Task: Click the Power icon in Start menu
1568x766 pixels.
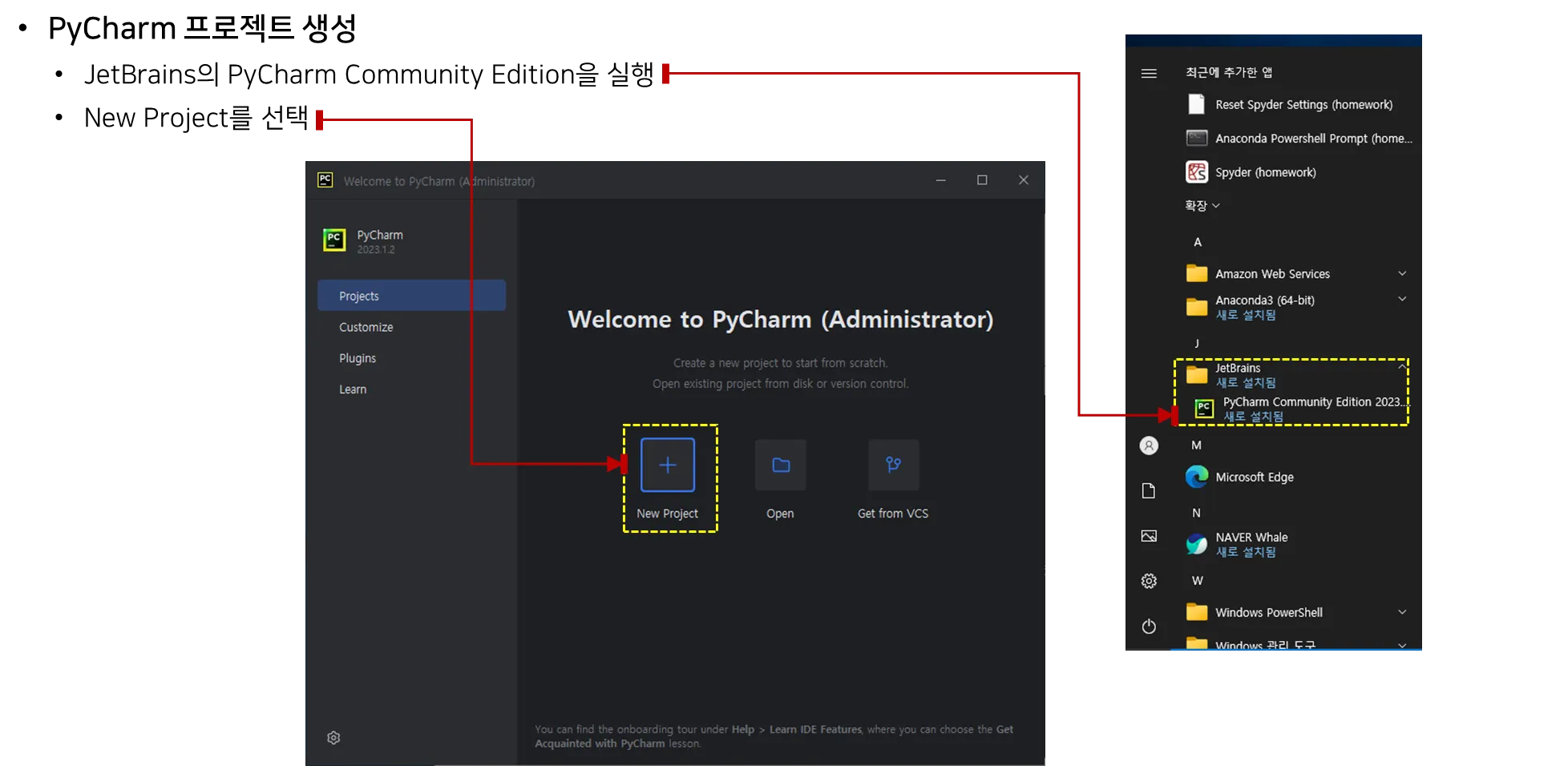Action: (1149, 627)
